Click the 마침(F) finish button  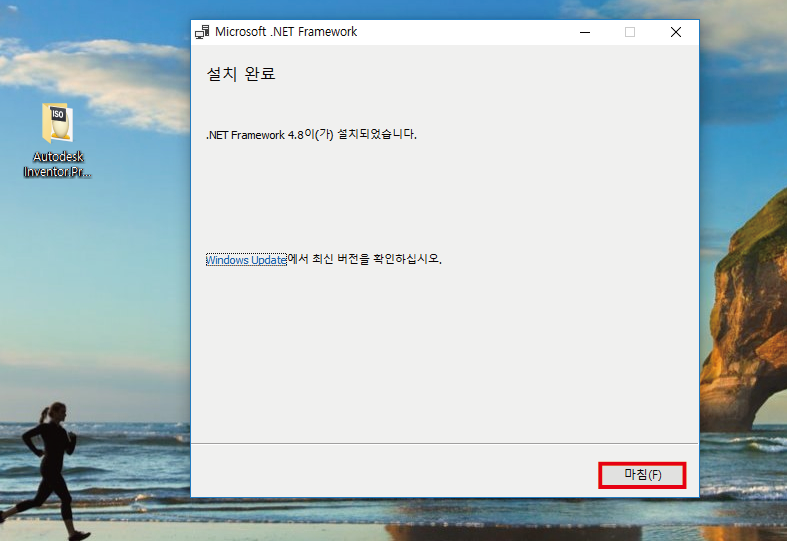[x=642, y=475]
